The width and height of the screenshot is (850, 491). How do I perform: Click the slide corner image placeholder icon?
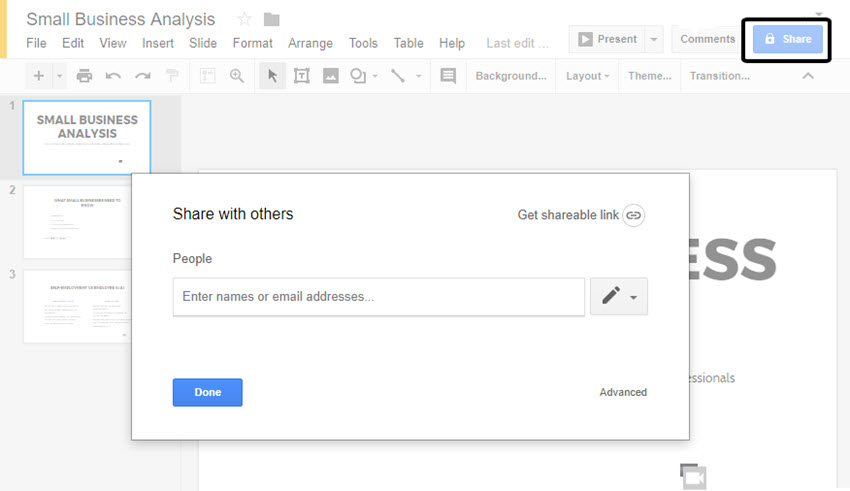[x=693, y=476]
